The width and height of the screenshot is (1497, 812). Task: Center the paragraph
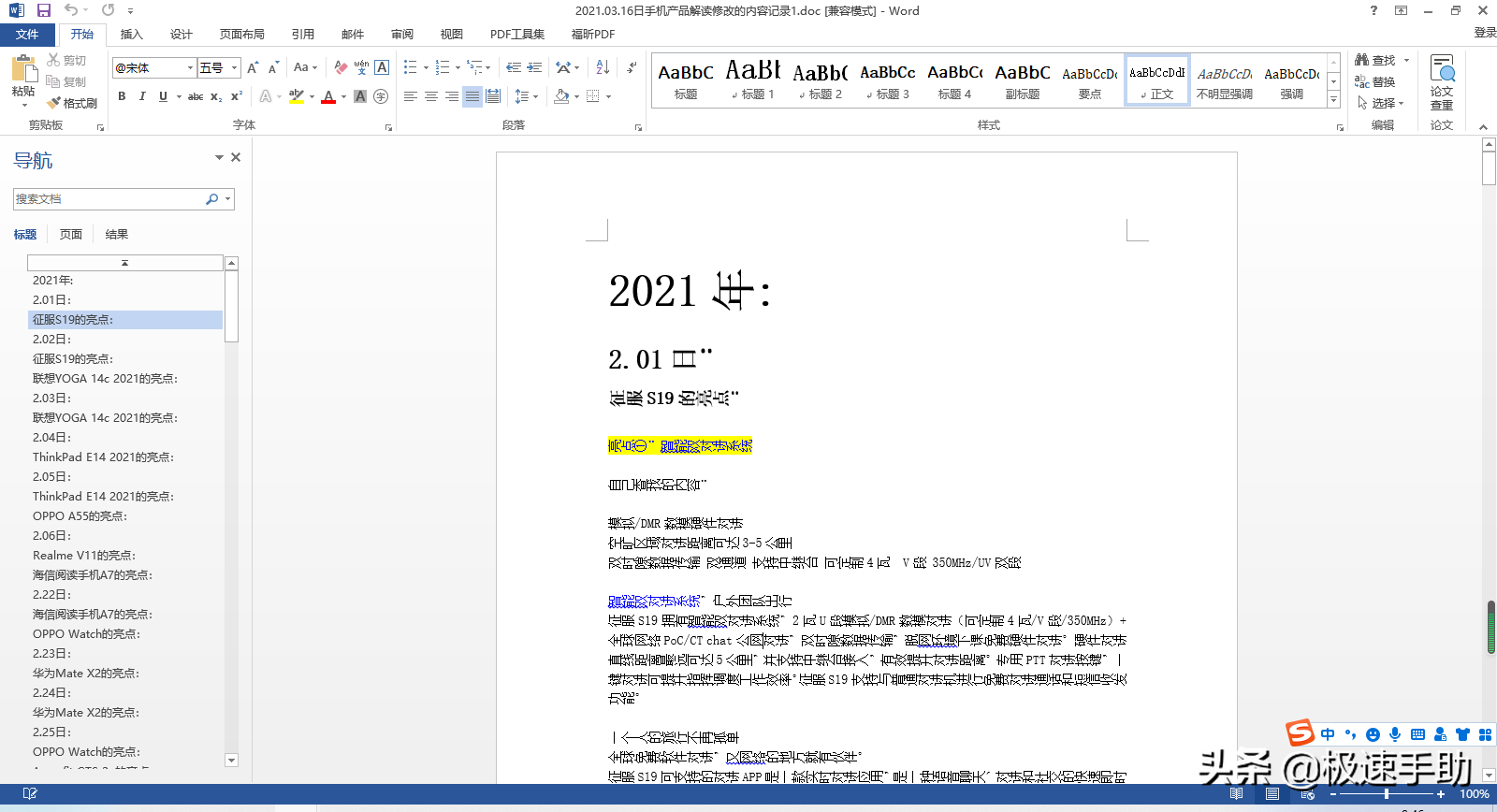point(431,96)
